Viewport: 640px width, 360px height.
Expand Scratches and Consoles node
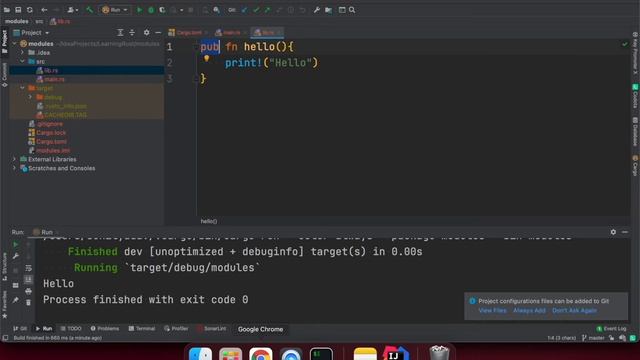pos(15,168)
